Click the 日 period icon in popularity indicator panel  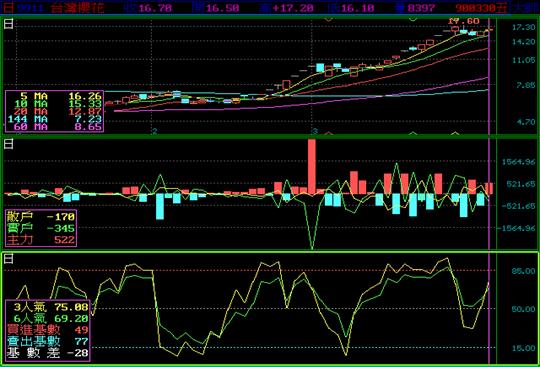(9, 258)
